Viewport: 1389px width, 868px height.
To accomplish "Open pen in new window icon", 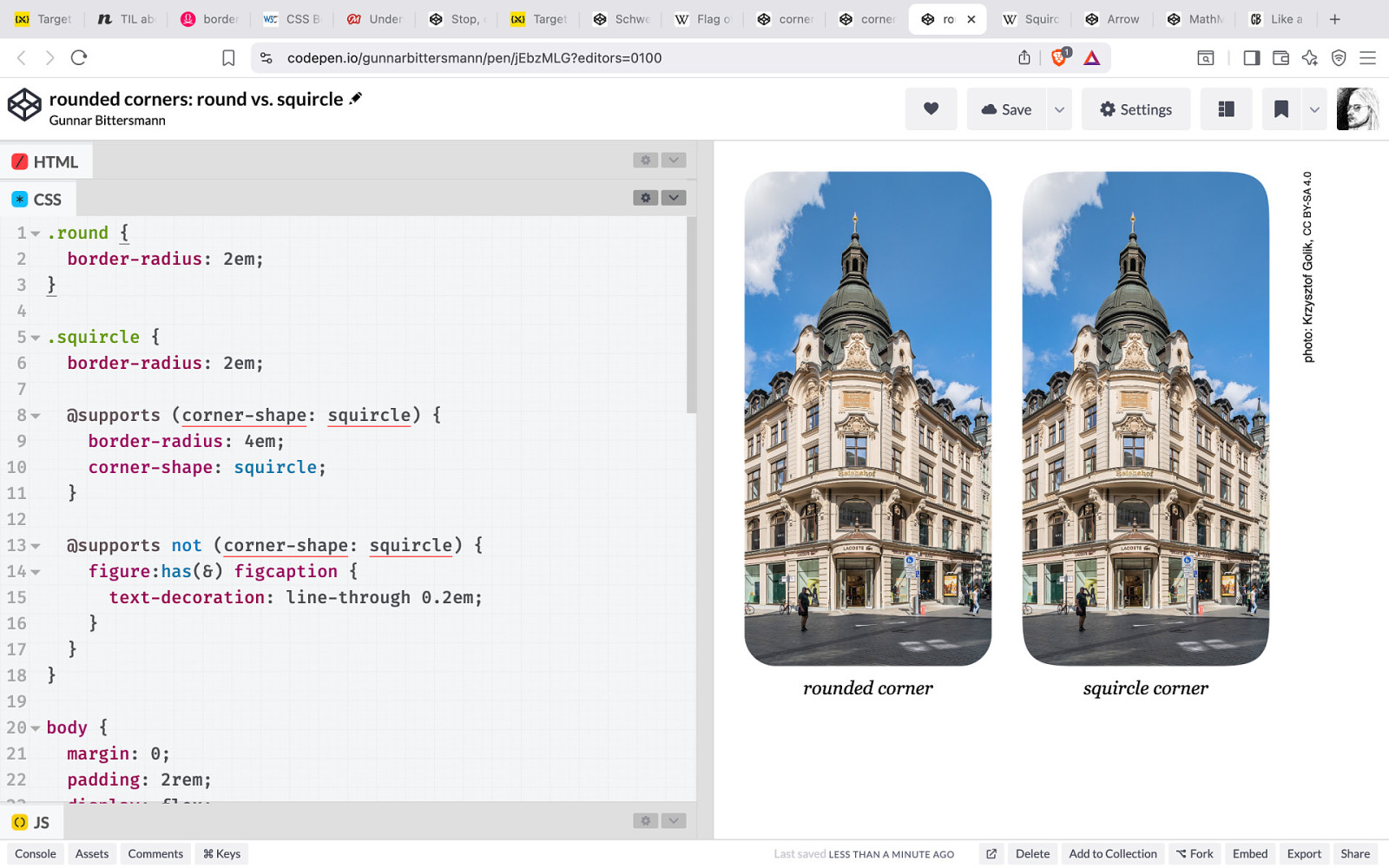I will (991, 854).
